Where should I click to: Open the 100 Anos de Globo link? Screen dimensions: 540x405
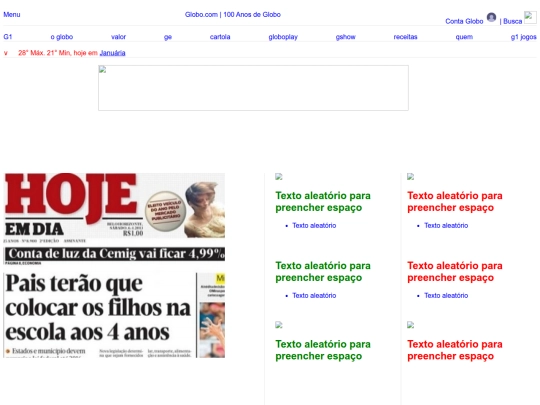[252, 14]
